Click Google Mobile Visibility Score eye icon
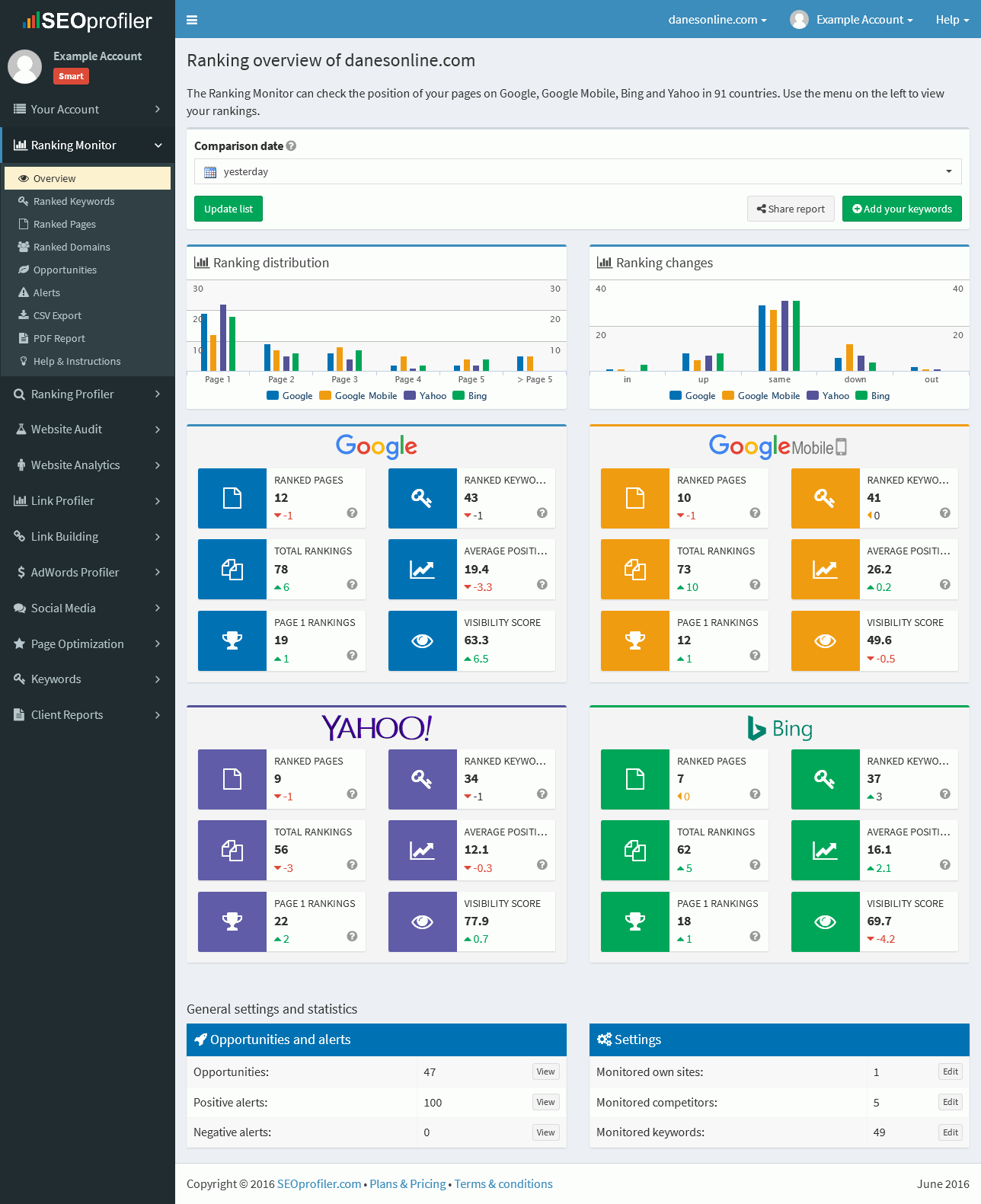Viewport: 981px width, 1204px height. pos(825,641)
